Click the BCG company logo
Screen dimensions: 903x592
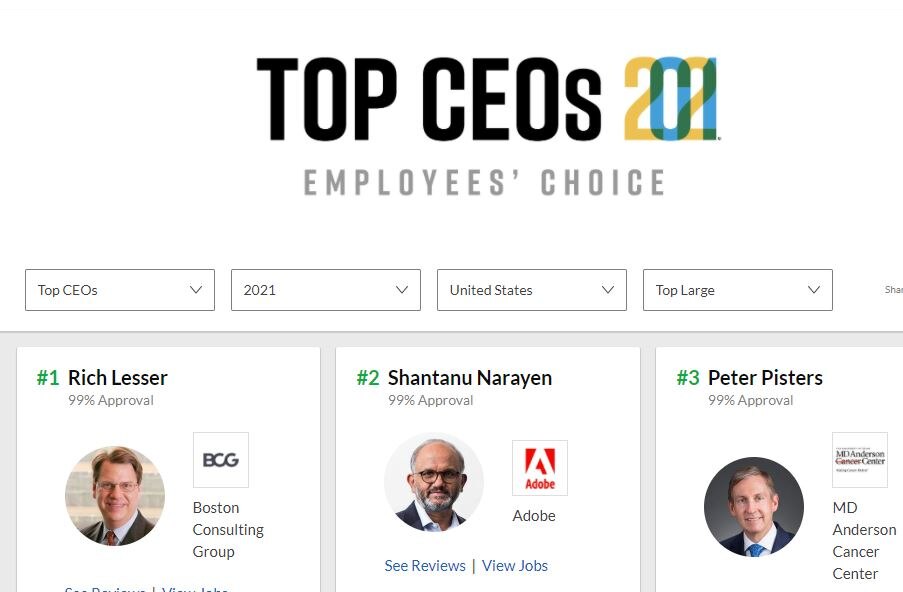point(219,460)
